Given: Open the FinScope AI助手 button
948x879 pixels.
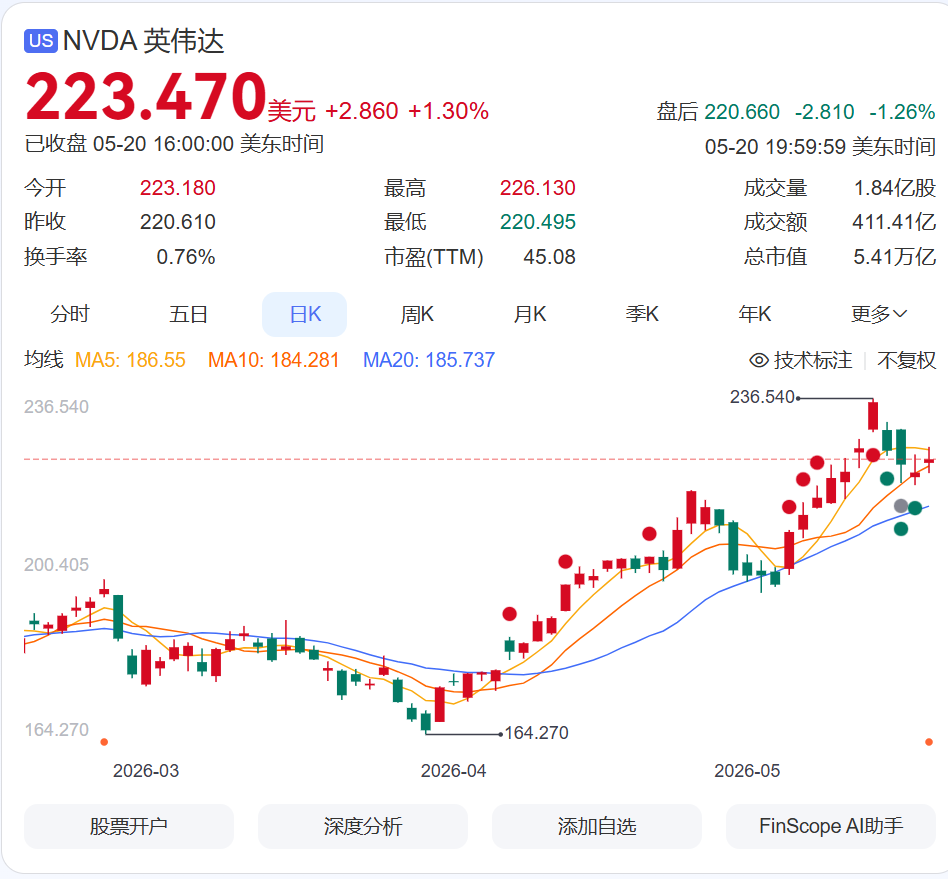Looking at the screenshot, I should point(831,826).
